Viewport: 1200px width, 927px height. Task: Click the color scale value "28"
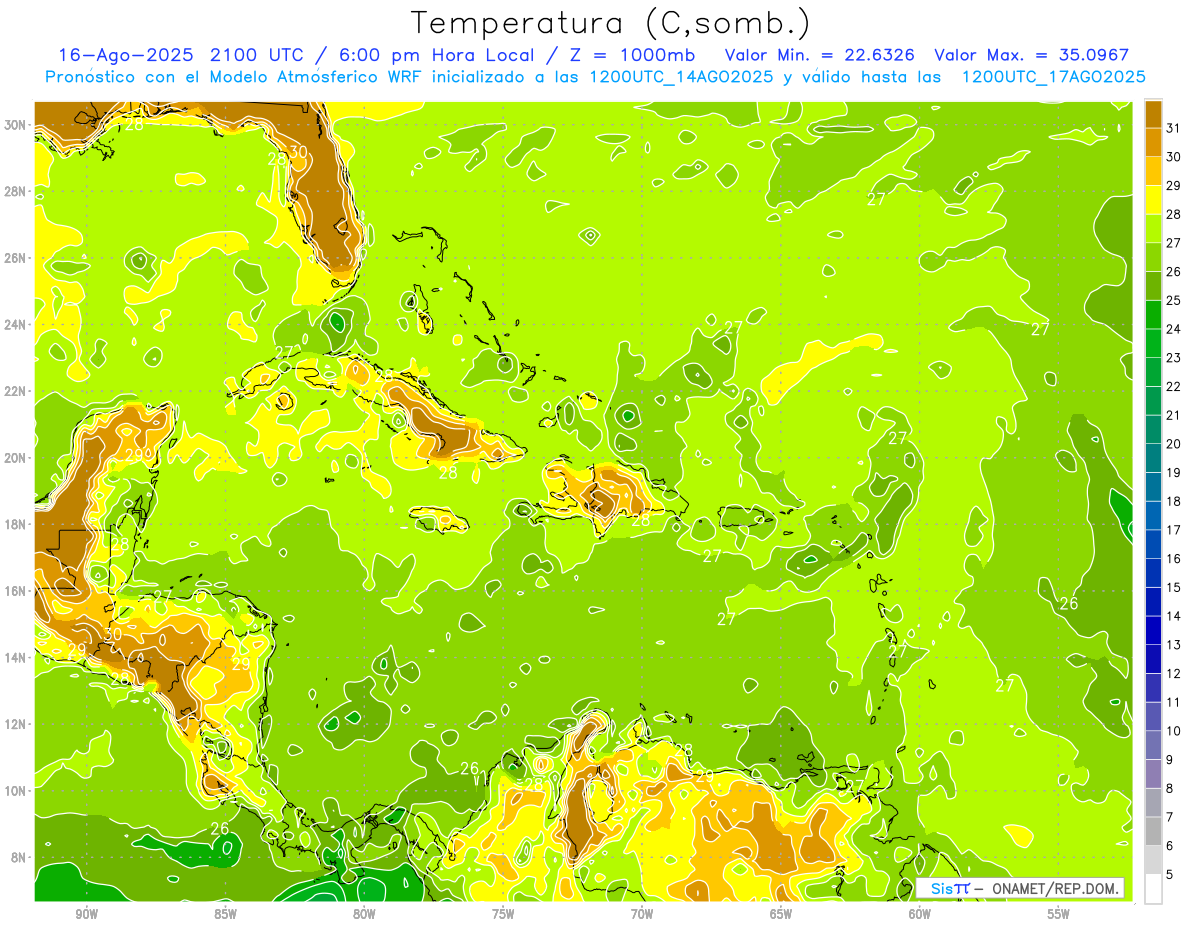1174,213
